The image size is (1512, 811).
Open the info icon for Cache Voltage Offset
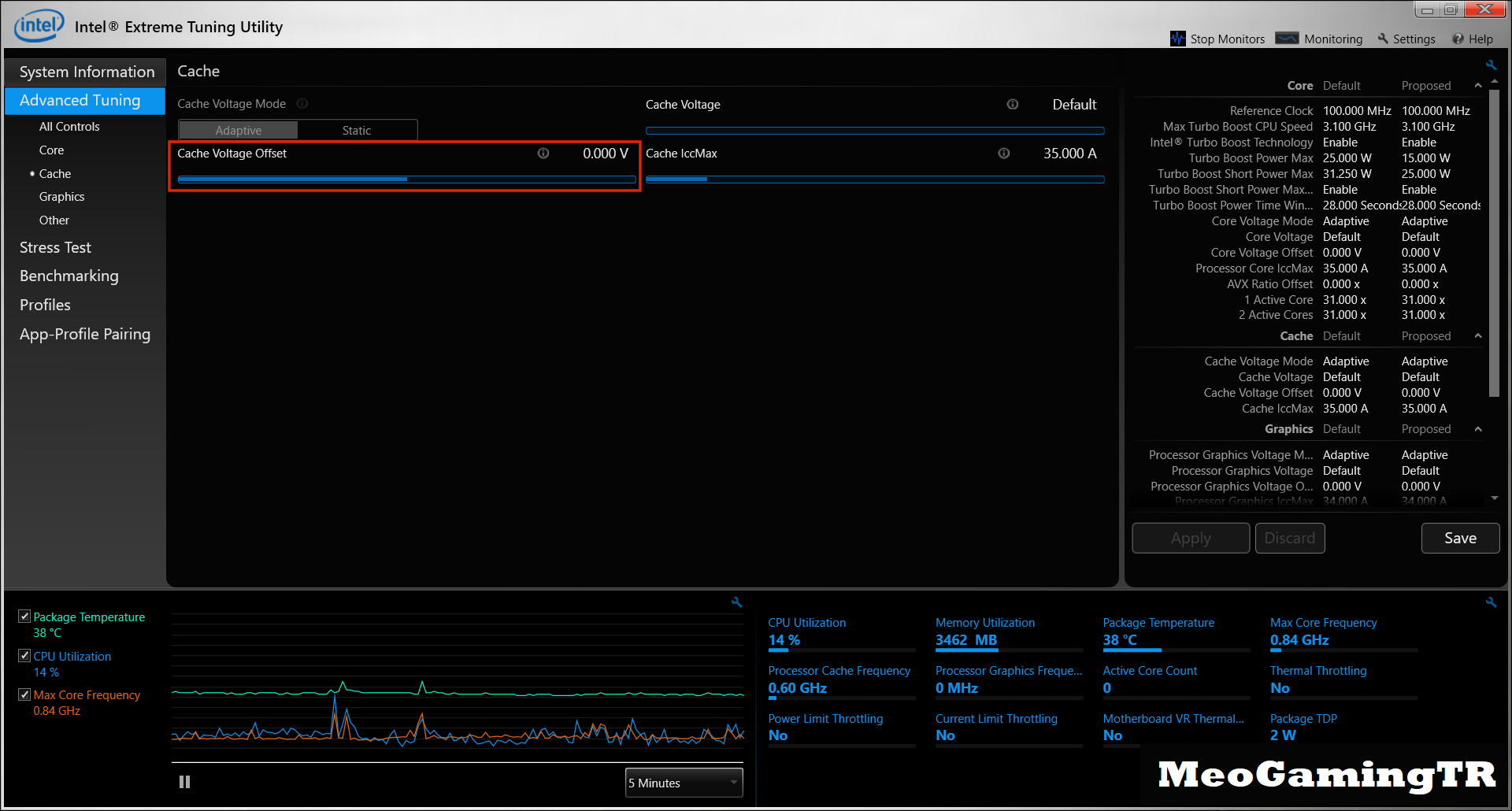[x=543, y=153]
